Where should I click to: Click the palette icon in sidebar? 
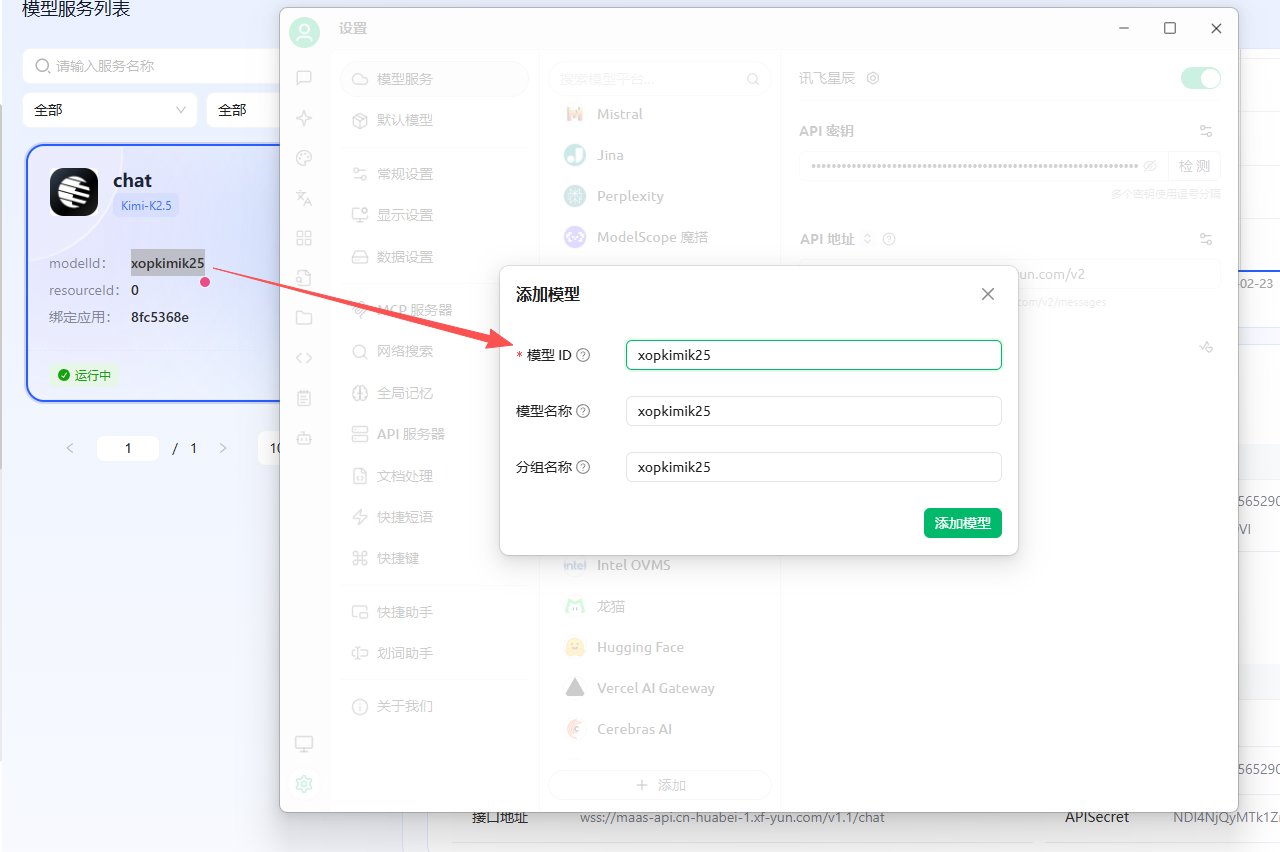coord(304,158)
